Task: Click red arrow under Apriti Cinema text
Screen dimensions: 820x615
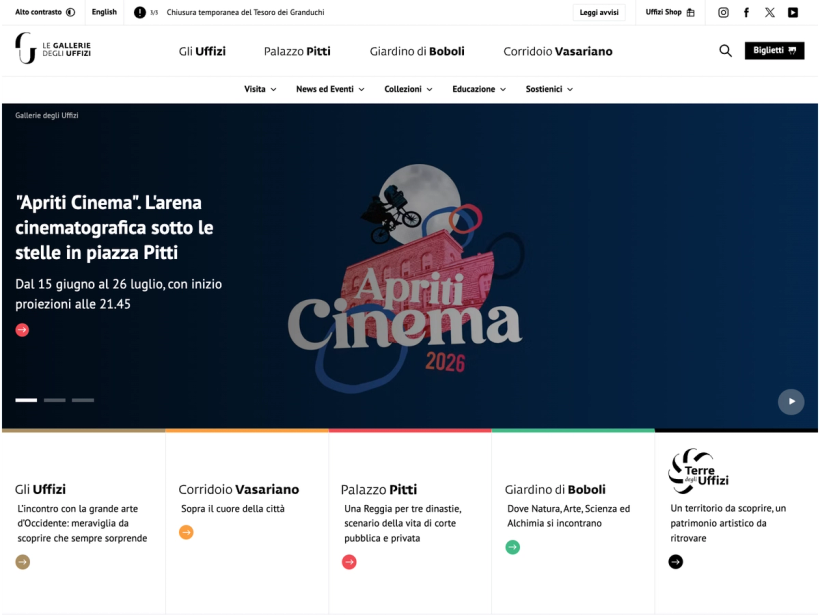Action: click(x=22, y=330)
